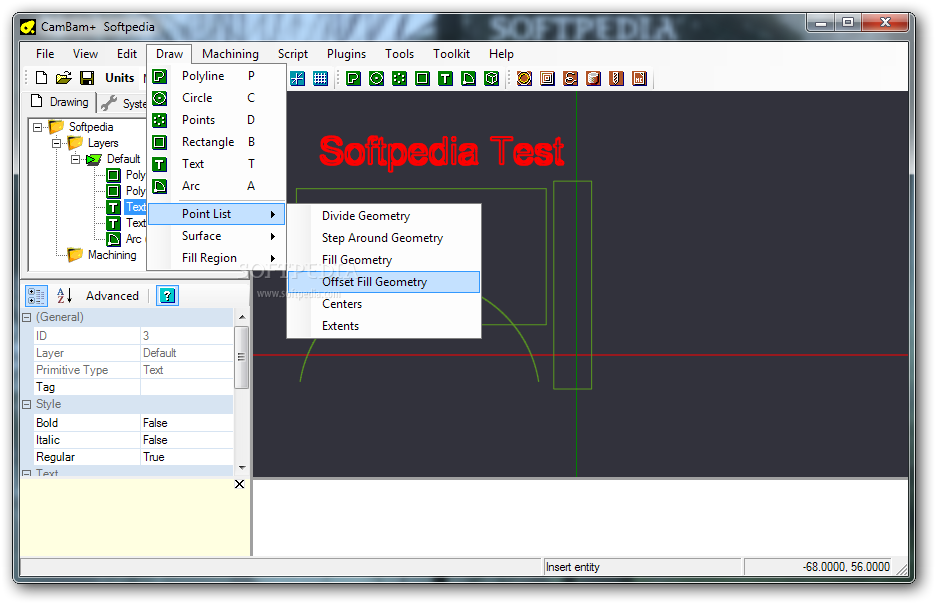The image size is (936, 604).
Task: Click the Engrave machining operation icon
Action: (x=570, y=78)
